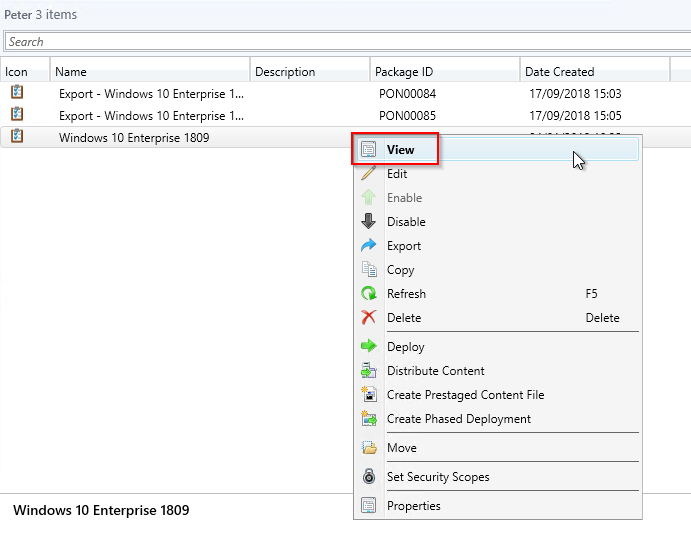
Task: Select Create Prestaged Content File
Action: click(465, 395)
